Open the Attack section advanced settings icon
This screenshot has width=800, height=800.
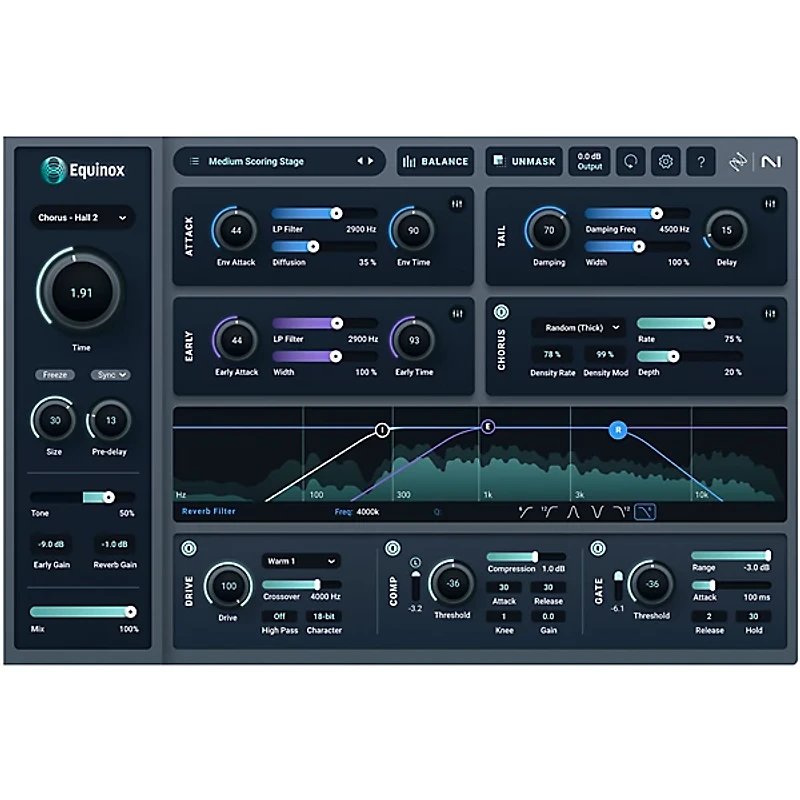457,204
